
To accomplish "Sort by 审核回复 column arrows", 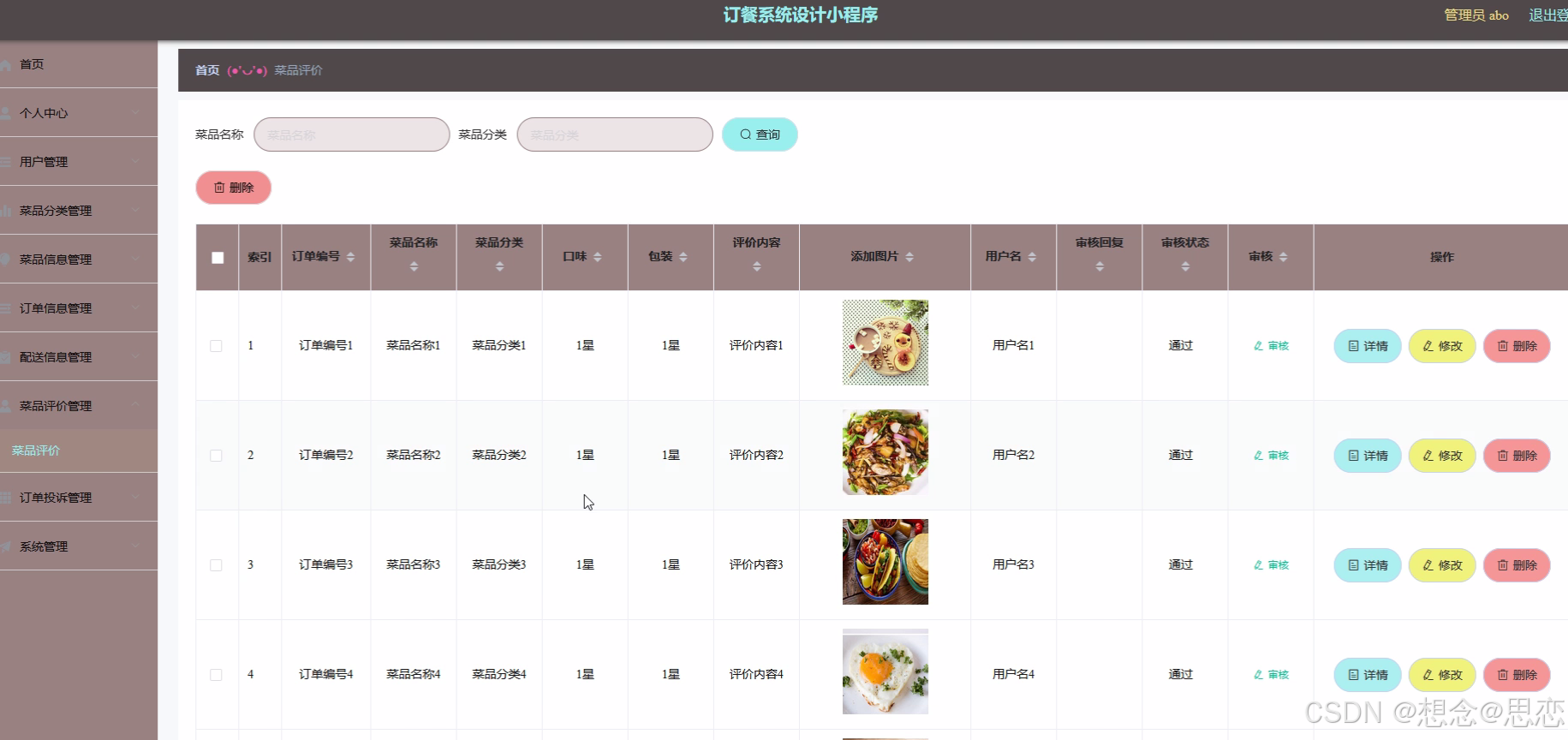I will click(1100, 267).
